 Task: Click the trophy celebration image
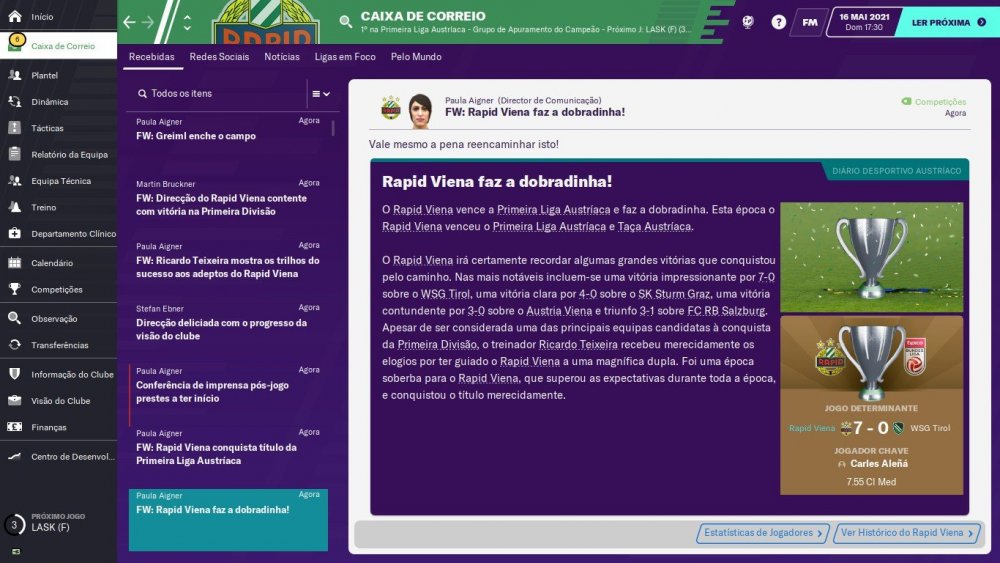coord(871,257)
